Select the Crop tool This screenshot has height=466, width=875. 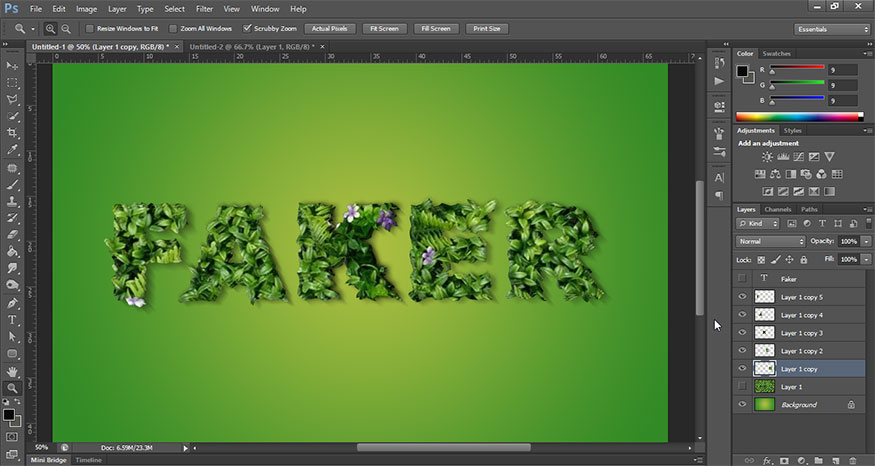point(12,132)
